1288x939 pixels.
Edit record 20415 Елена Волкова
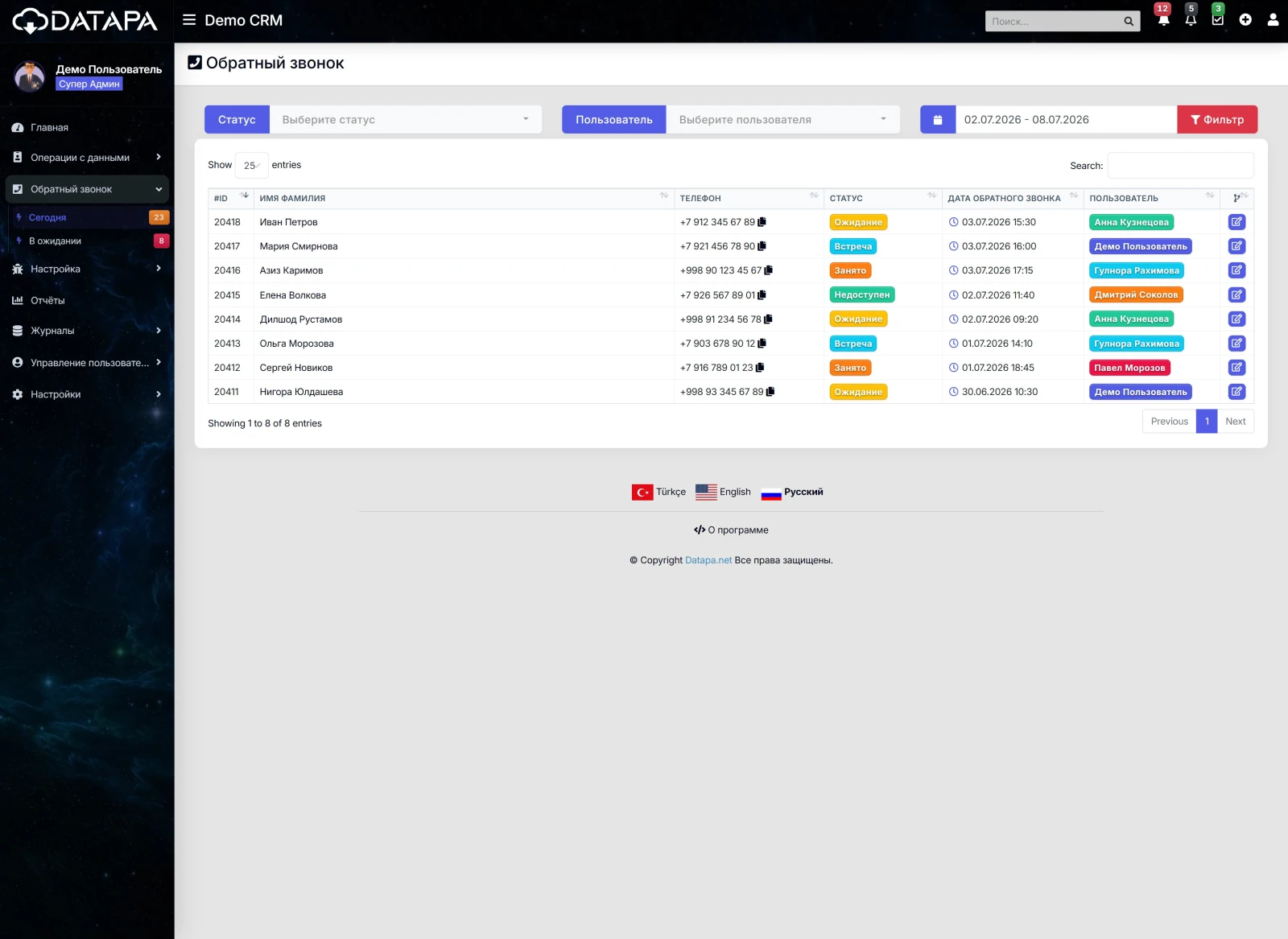pos(1236,295)
